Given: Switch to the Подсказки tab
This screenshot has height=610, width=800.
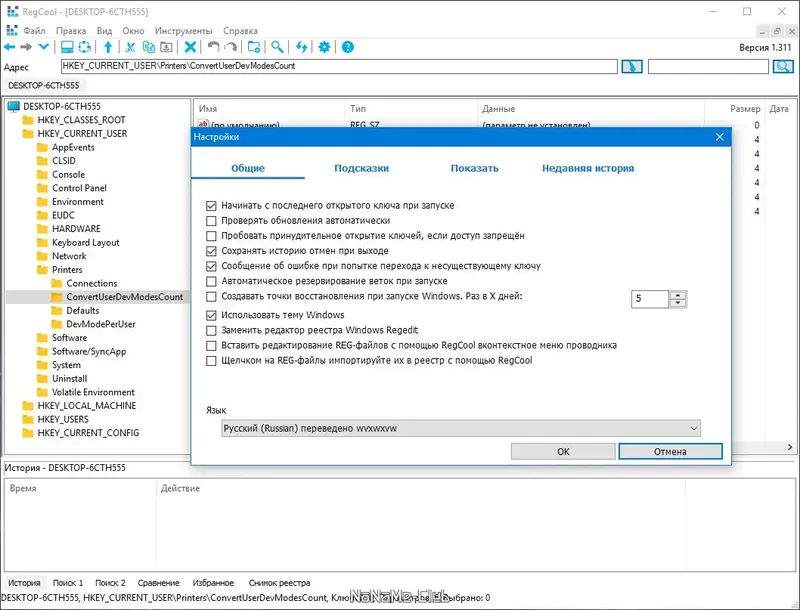Looking at the screenshot, I should point(361,168).
